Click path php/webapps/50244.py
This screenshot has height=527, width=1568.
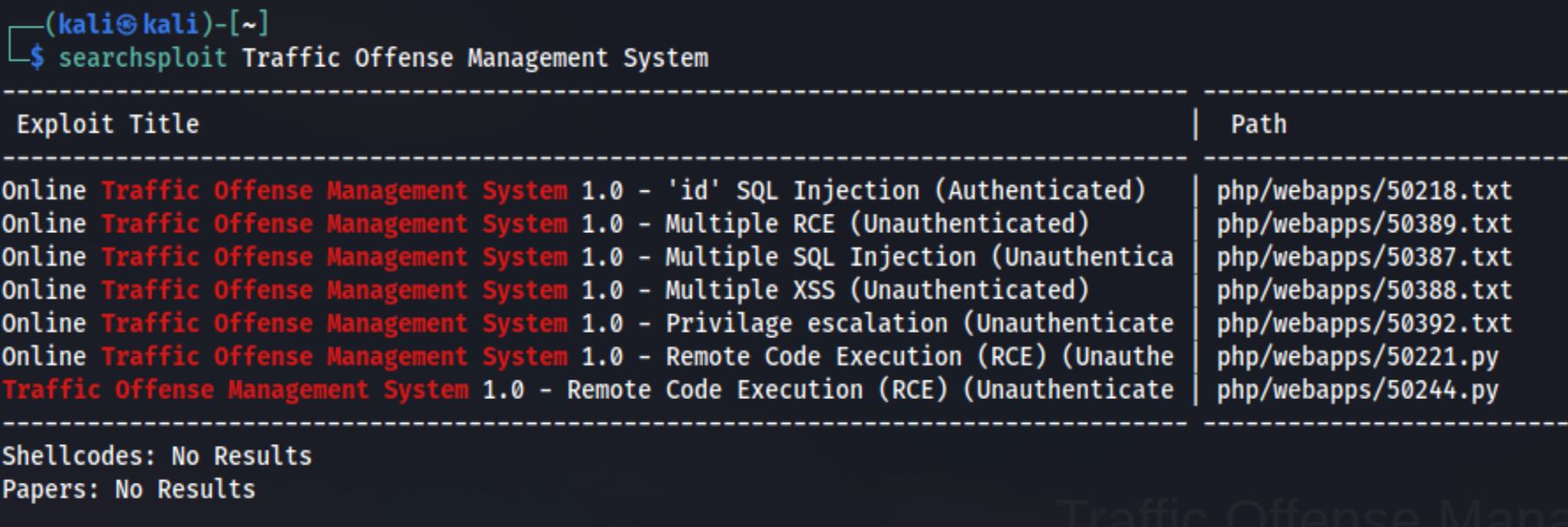click(x=1356, y=390)
